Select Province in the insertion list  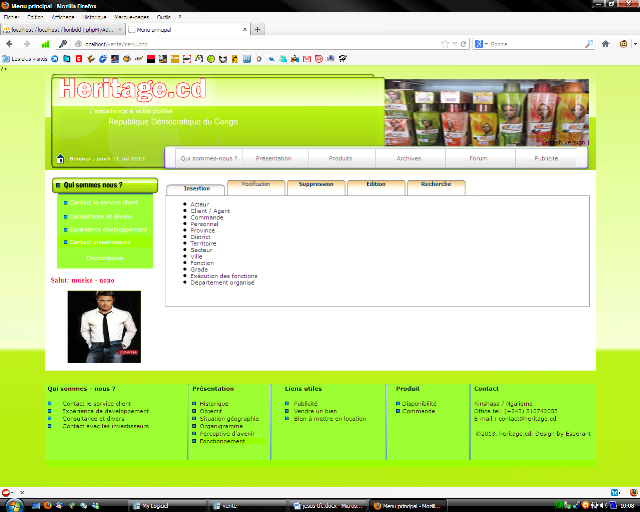pos(202,231)
